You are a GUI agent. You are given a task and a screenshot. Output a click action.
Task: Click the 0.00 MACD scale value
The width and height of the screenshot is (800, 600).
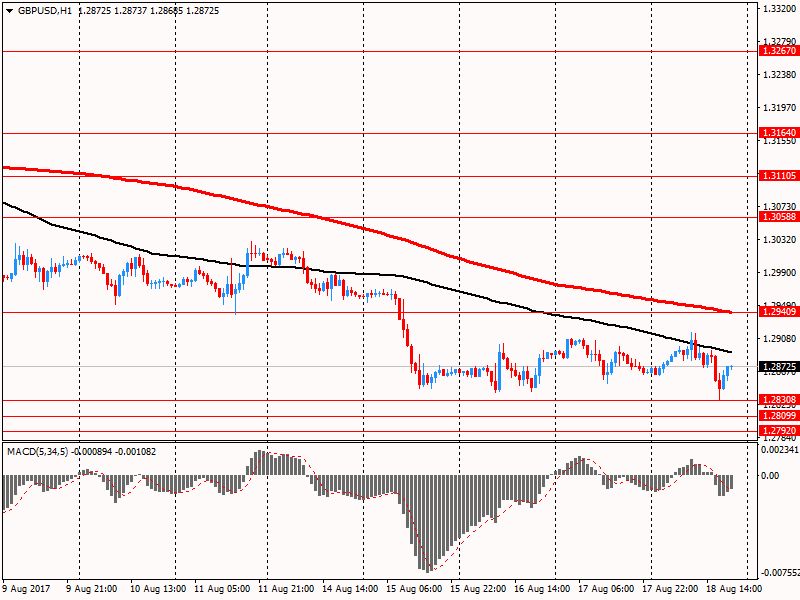[770, 476]
